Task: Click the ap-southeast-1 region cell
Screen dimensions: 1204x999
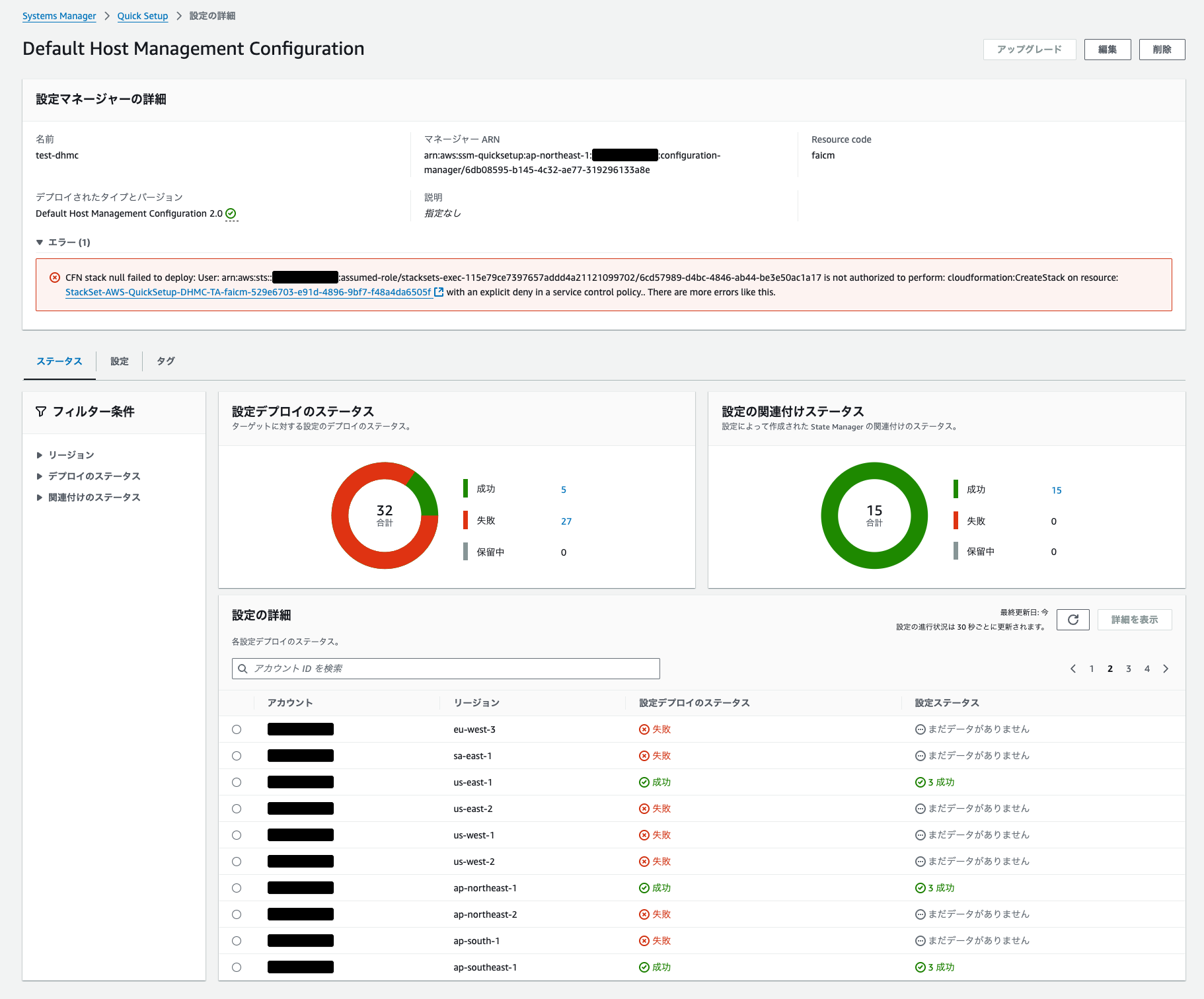Action: pos(485,967)
